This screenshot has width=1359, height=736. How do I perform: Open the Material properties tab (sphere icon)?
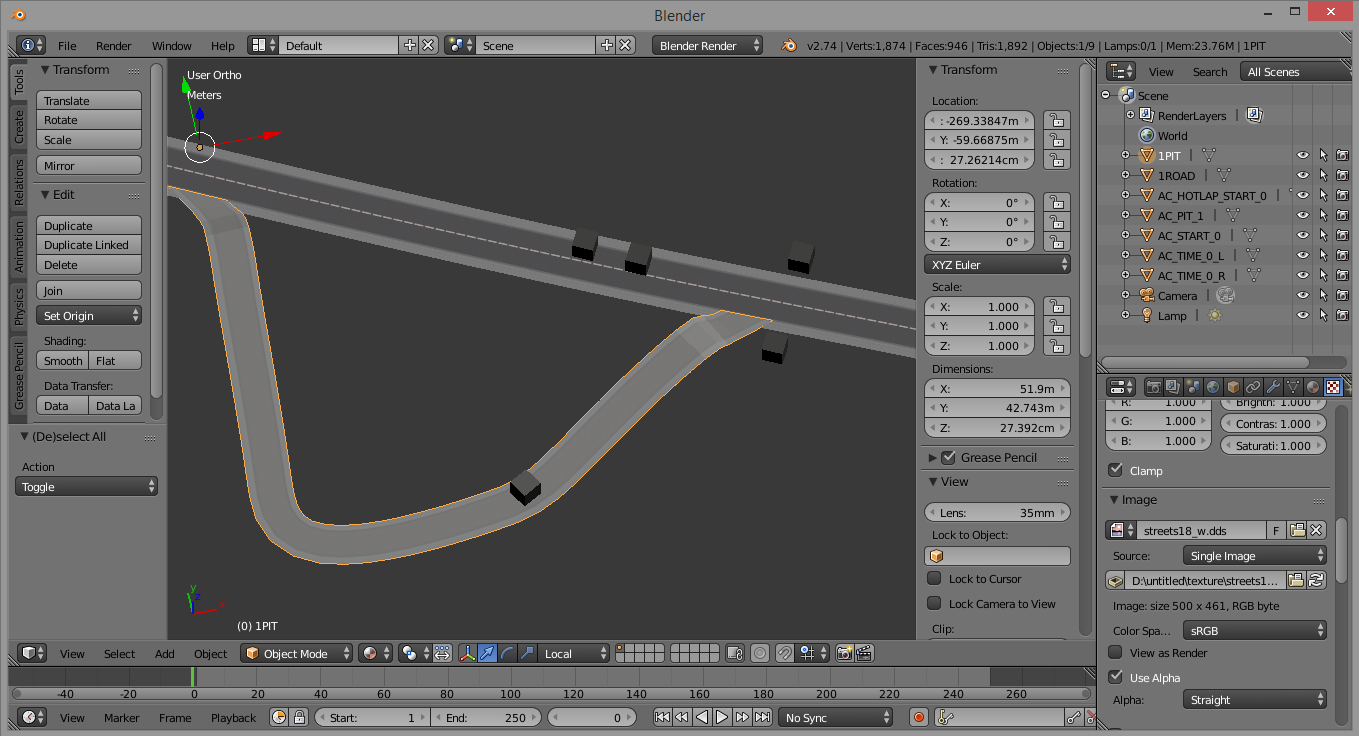pyautogui.click(x=1313, y=387)
